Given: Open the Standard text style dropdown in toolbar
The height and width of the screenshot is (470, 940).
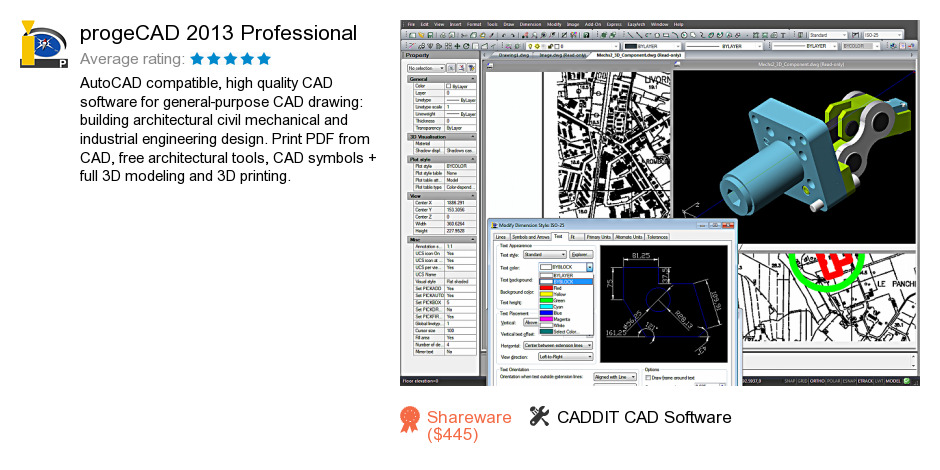Looking at the screenshot, I should click(828, 35).
